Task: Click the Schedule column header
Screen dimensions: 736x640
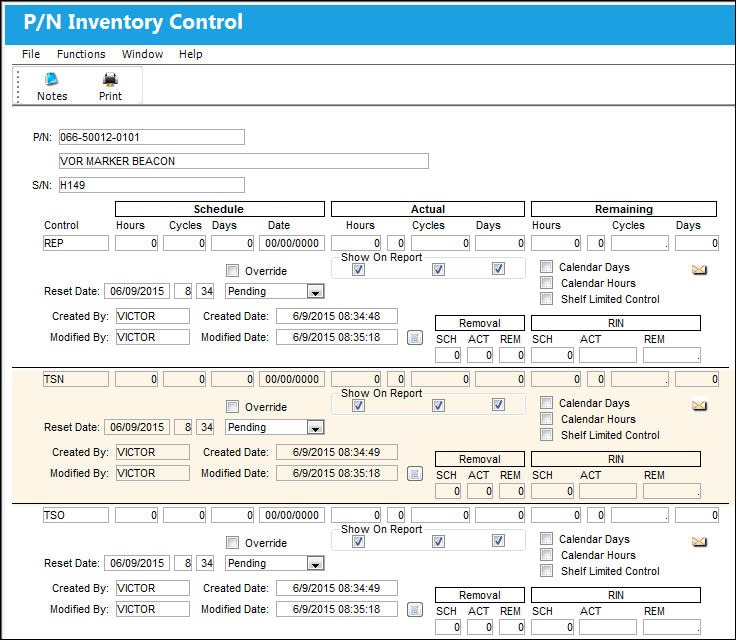Action: click(x=220, y=209)
